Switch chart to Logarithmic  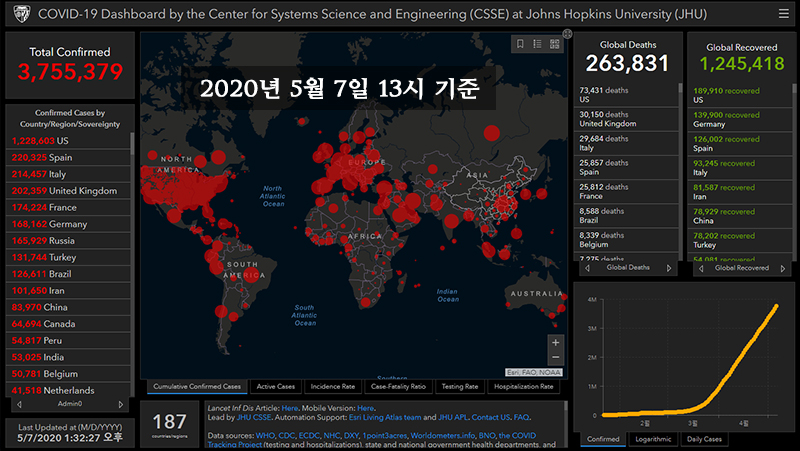(x=653, y=439)
